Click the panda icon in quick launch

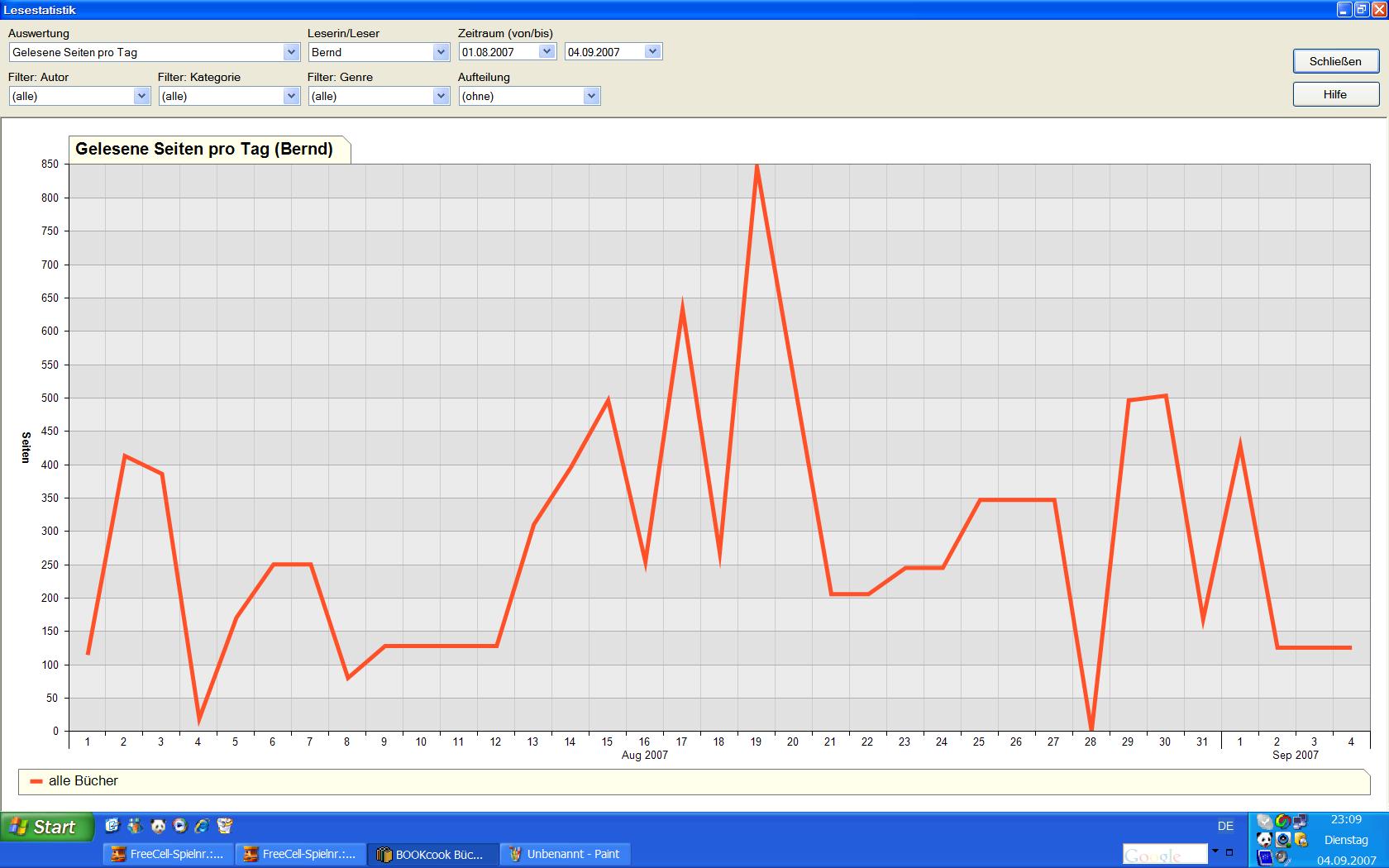[x=157, y=825]
